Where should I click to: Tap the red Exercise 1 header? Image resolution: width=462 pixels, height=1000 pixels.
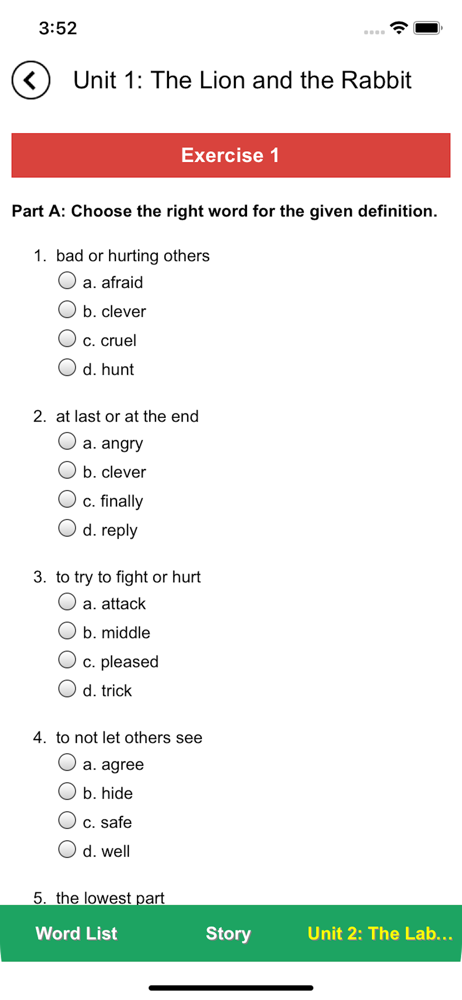coord(231,155)
